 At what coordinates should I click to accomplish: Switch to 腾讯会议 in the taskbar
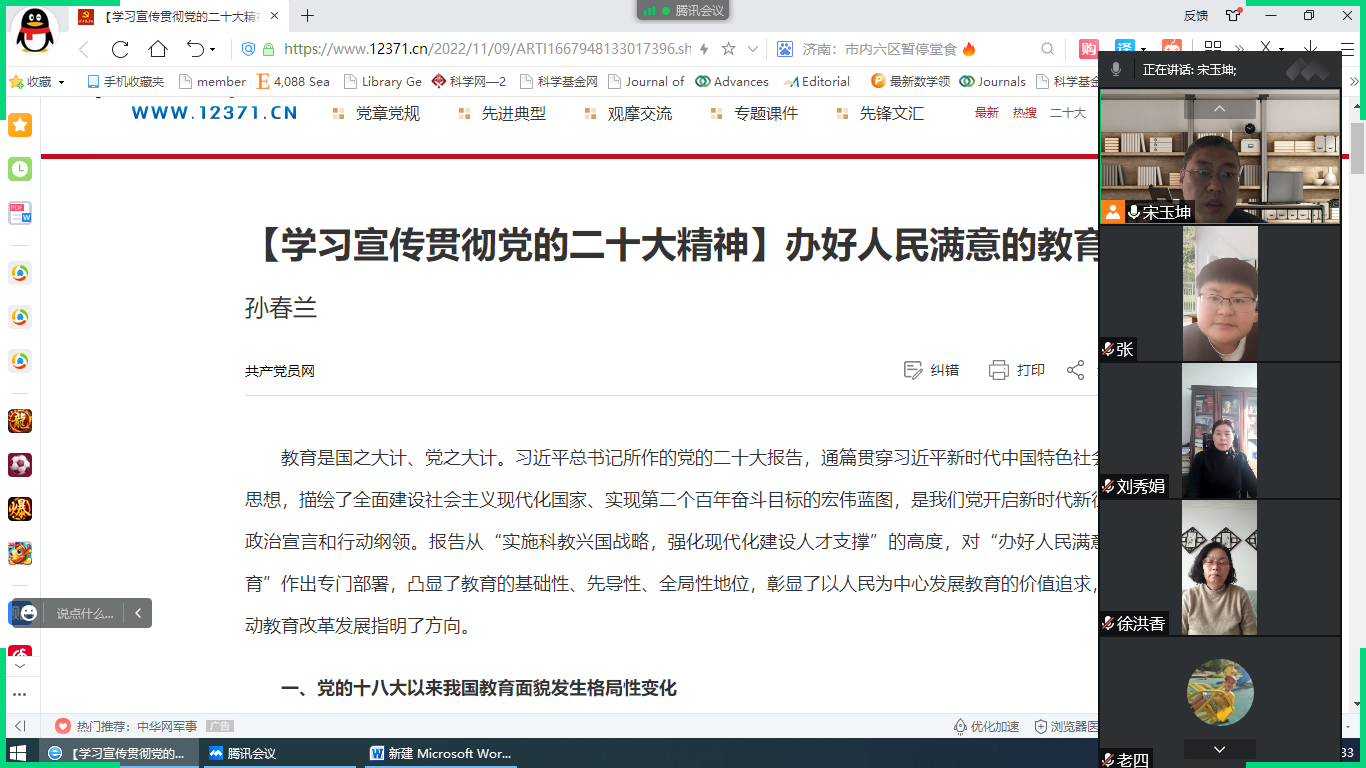point(279,753)
